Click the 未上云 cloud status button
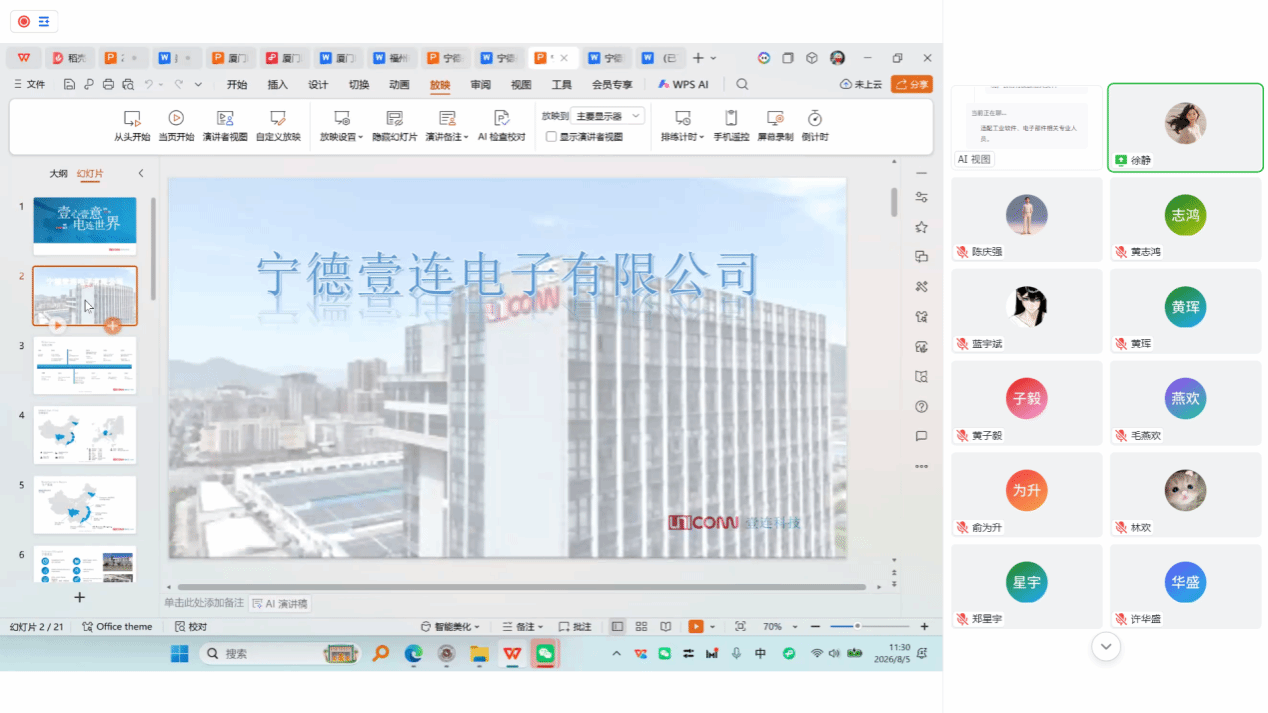Screen dimensions: 1268x713 coord(861,85)
